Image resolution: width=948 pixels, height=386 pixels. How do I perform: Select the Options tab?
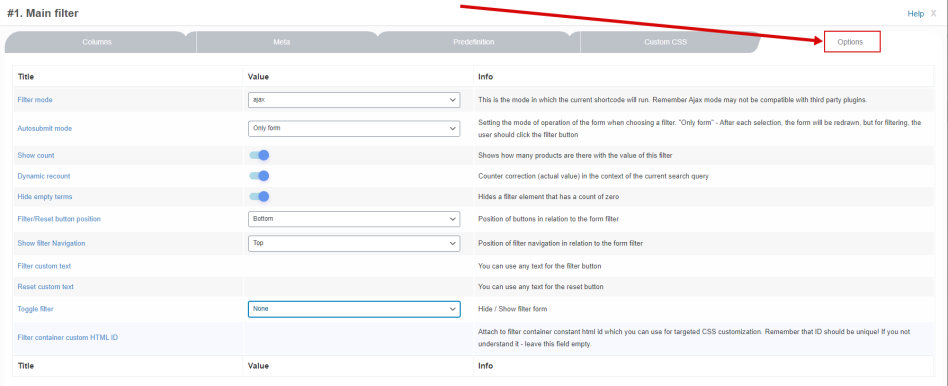pos(850,42)
